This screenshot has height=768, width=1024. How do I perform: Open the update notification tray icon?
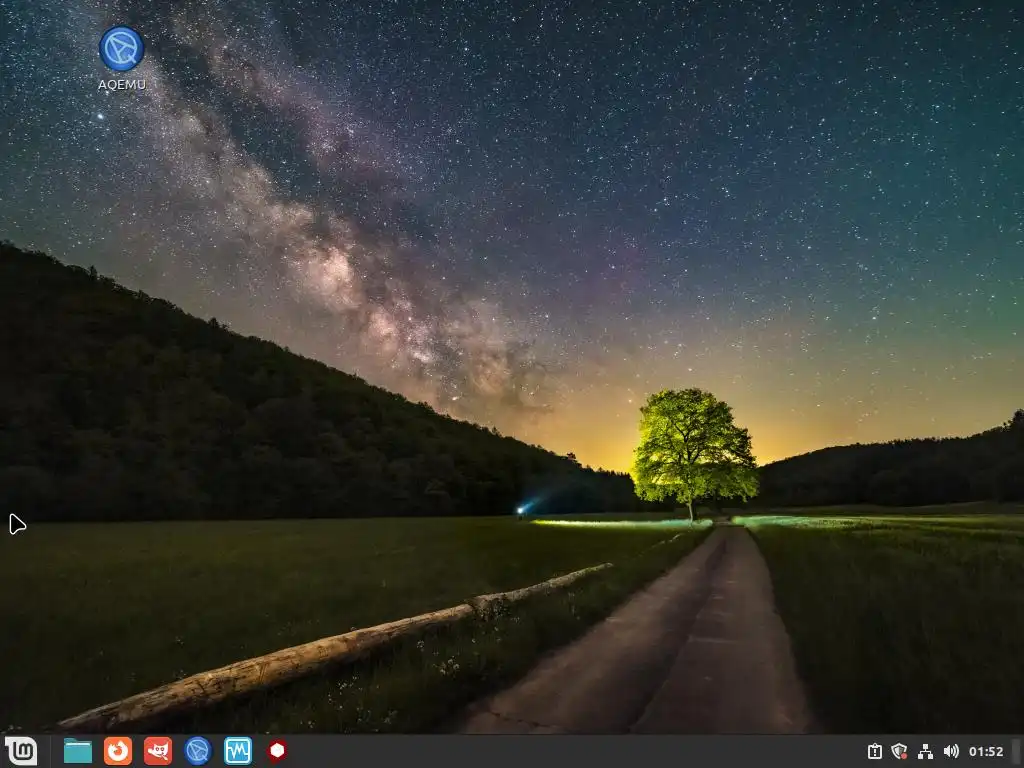click(874, 752)
